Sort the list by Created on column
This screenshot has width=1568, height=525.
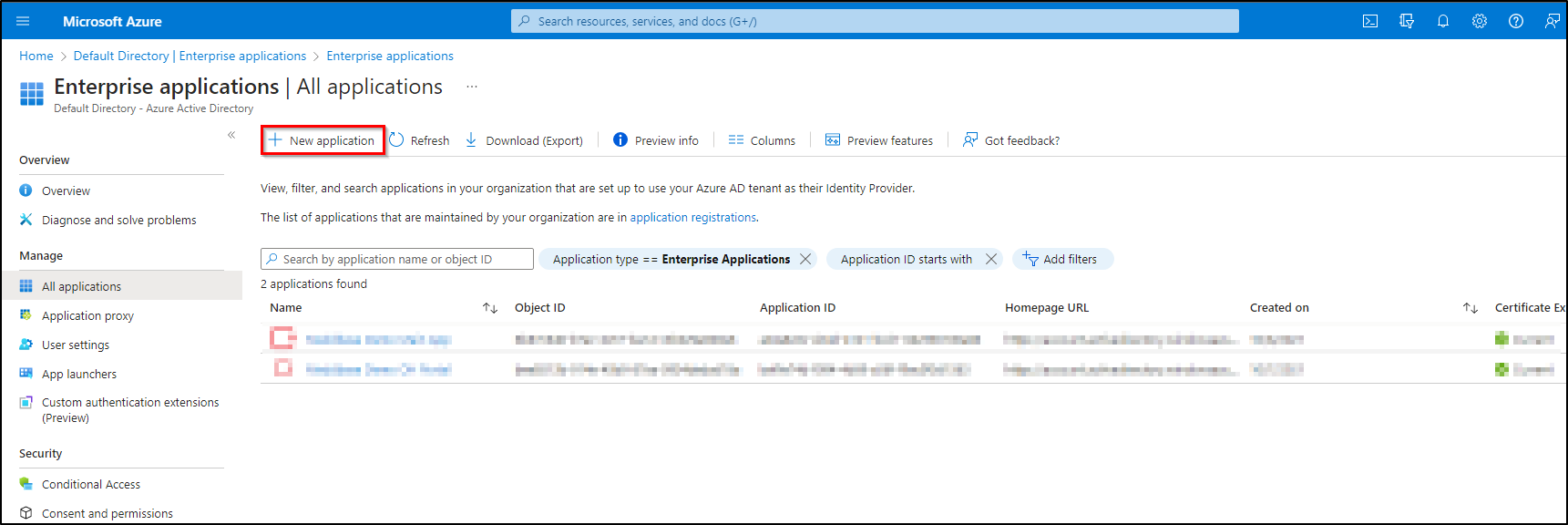click(x=1470, y=308)
